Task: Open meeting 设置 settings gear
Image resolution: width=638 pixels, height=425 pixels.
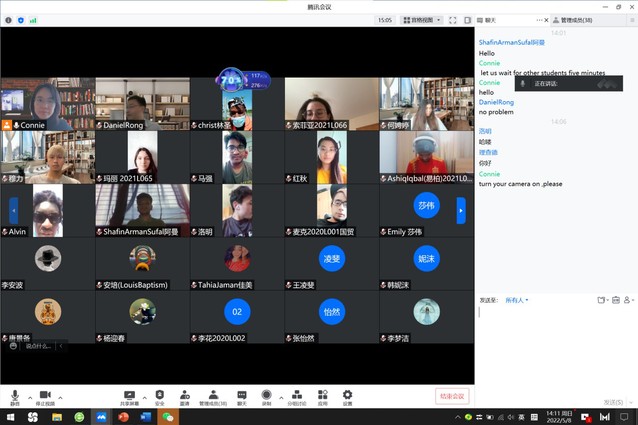Action: coord(347,396)
